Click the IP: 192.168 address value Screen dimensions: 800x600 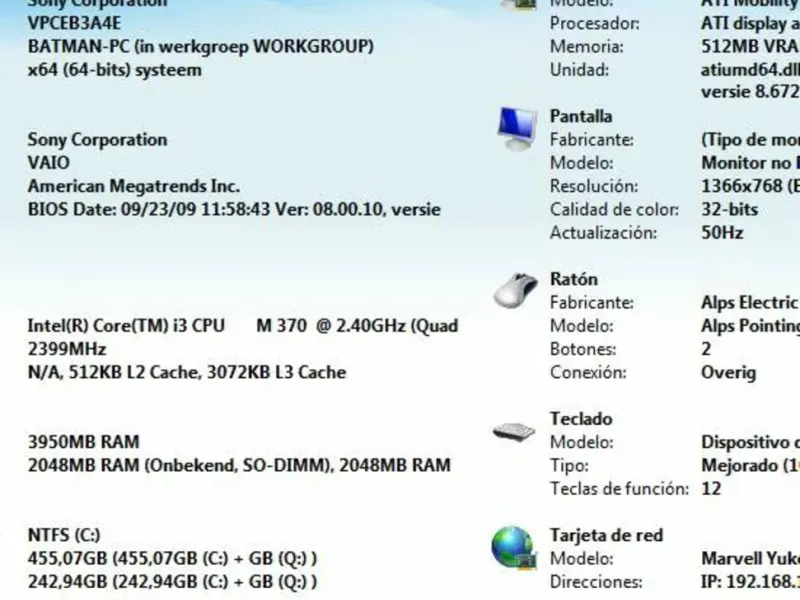(x=751, y=582)
